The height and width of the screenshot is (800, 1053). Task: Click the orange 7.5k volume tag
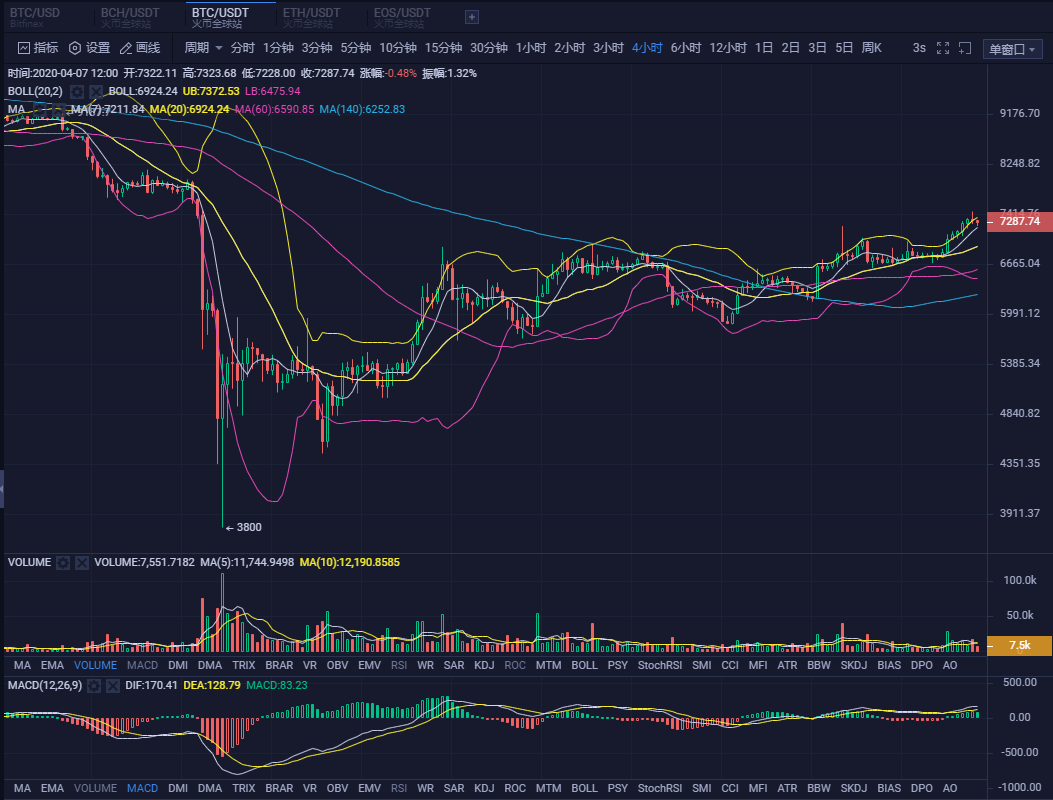point(1019,646)
